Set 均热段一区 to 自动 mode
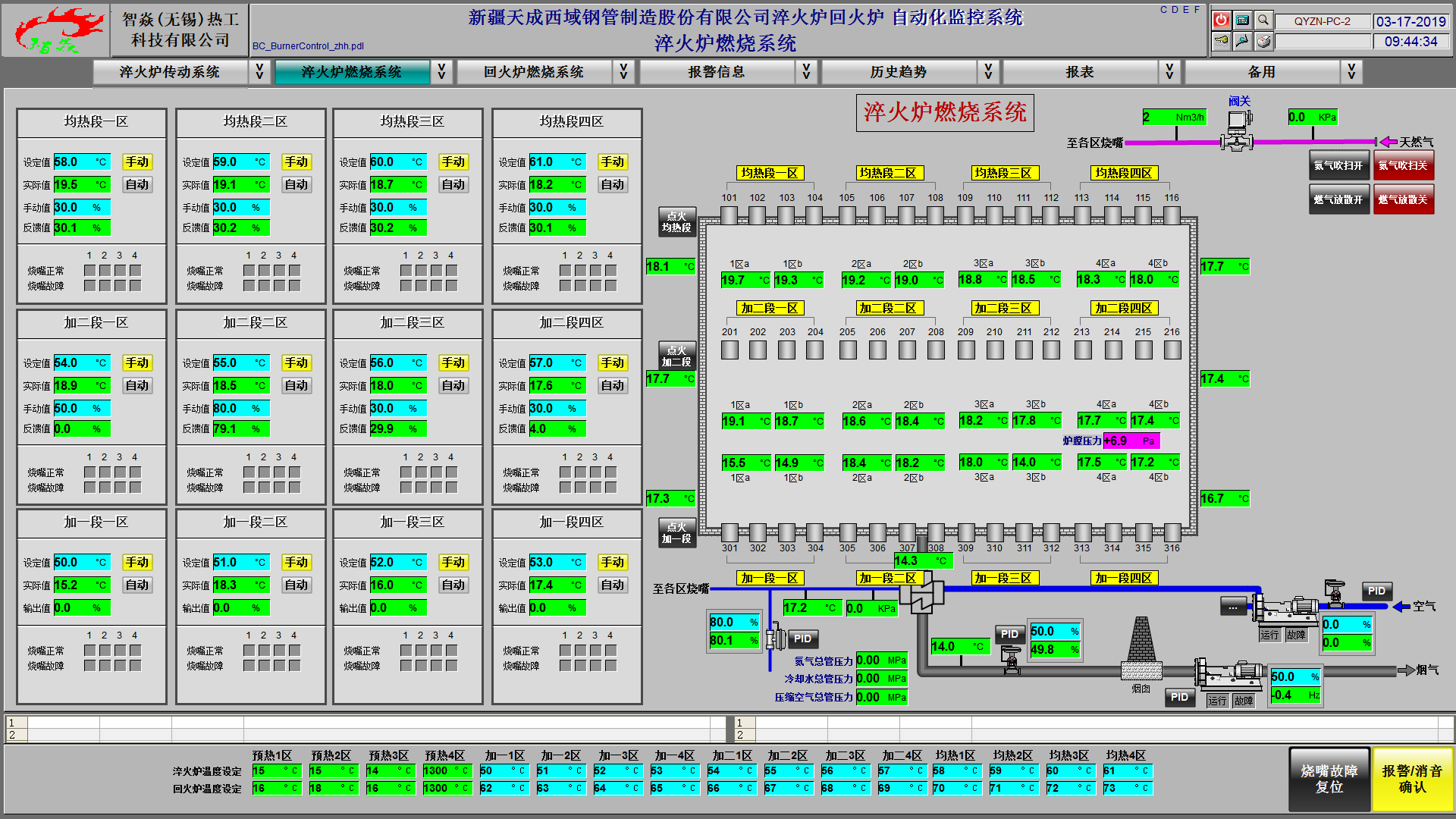The height and width of the screenshot is (819, 1456). pos(137,184)
